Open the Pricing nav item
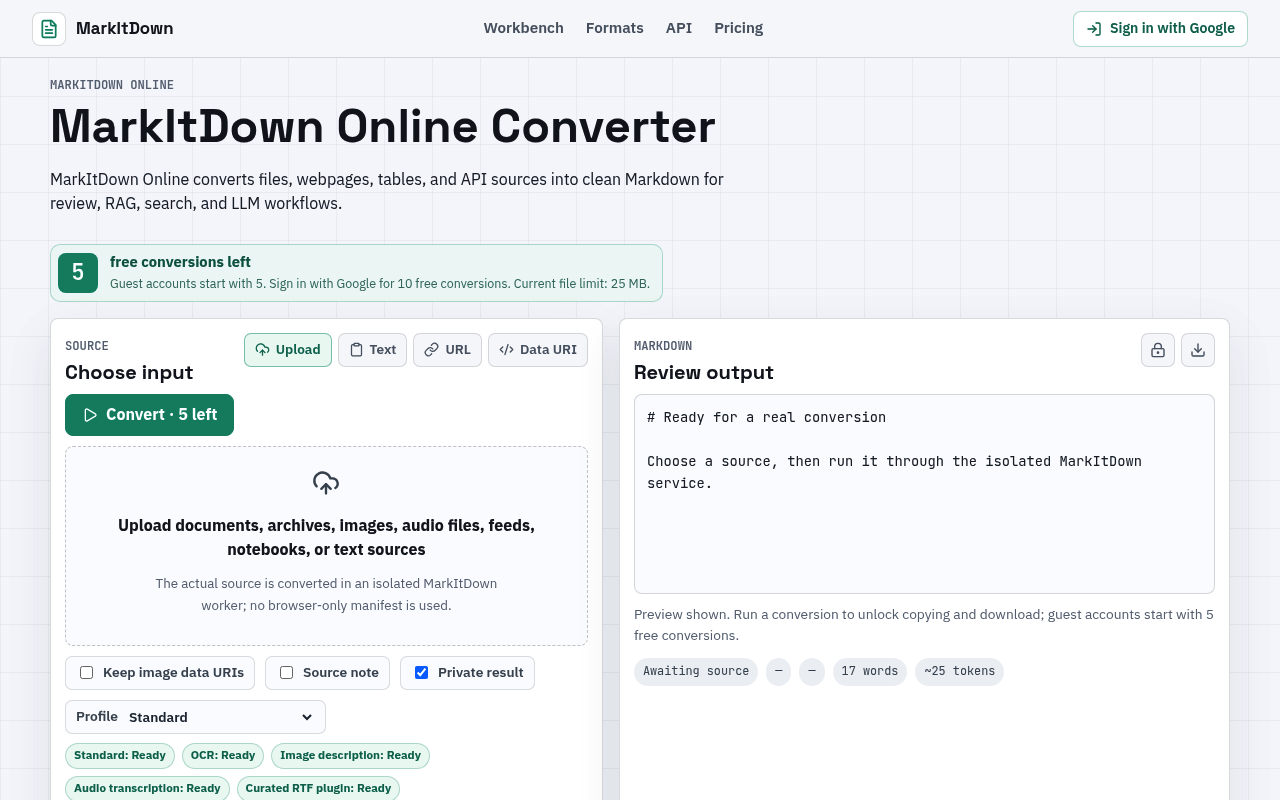Screen dimensions: 1280x800 coord(739,28)
